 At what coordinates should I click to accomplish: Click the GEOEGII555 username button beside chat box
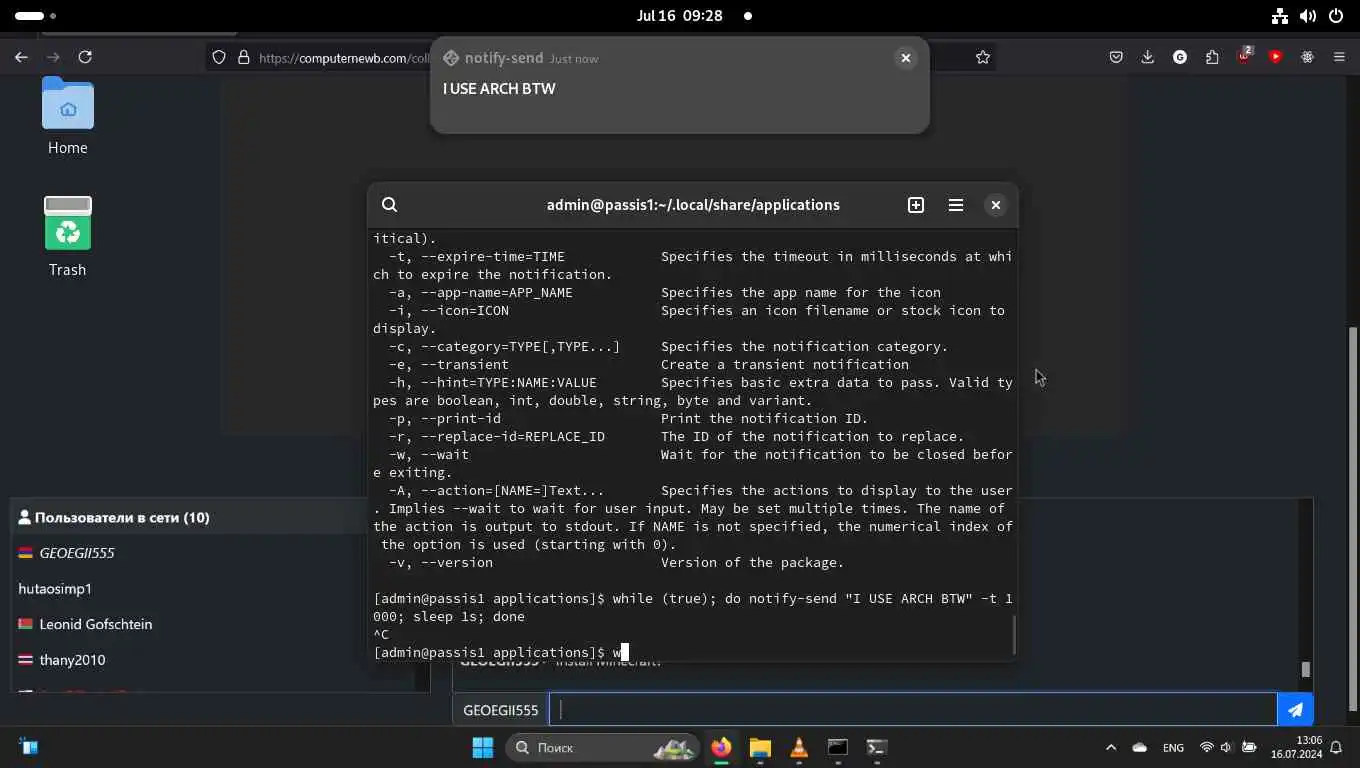point(501,709)
